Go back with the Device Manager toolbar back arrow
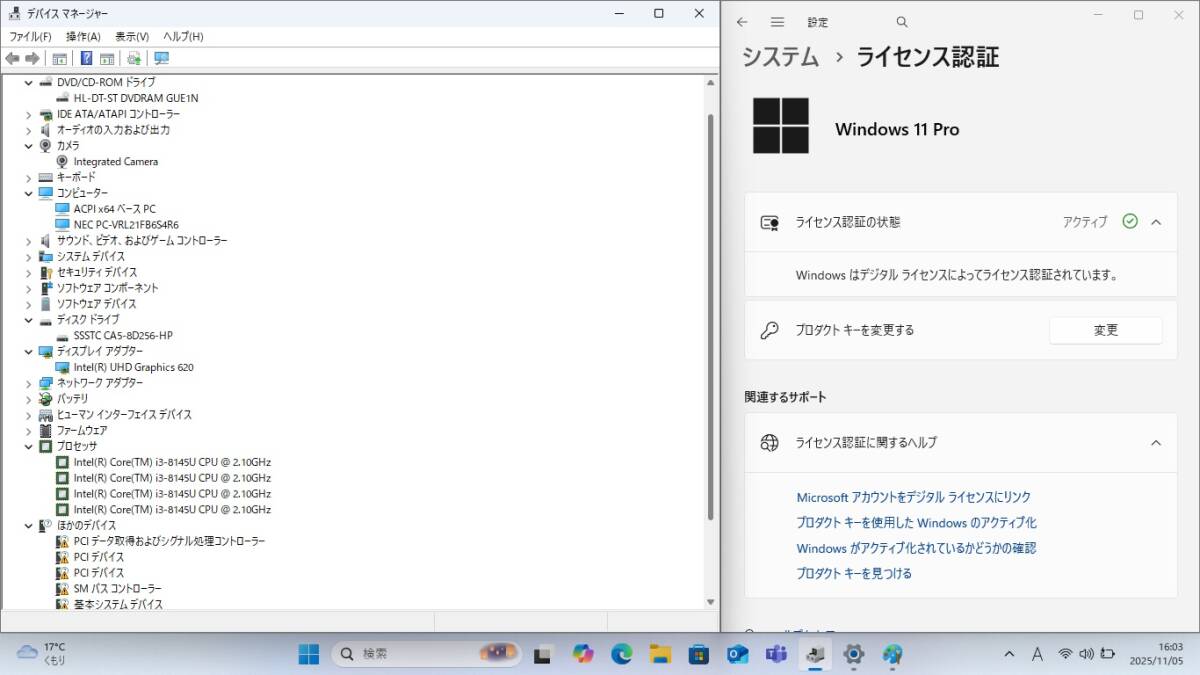 13,58
